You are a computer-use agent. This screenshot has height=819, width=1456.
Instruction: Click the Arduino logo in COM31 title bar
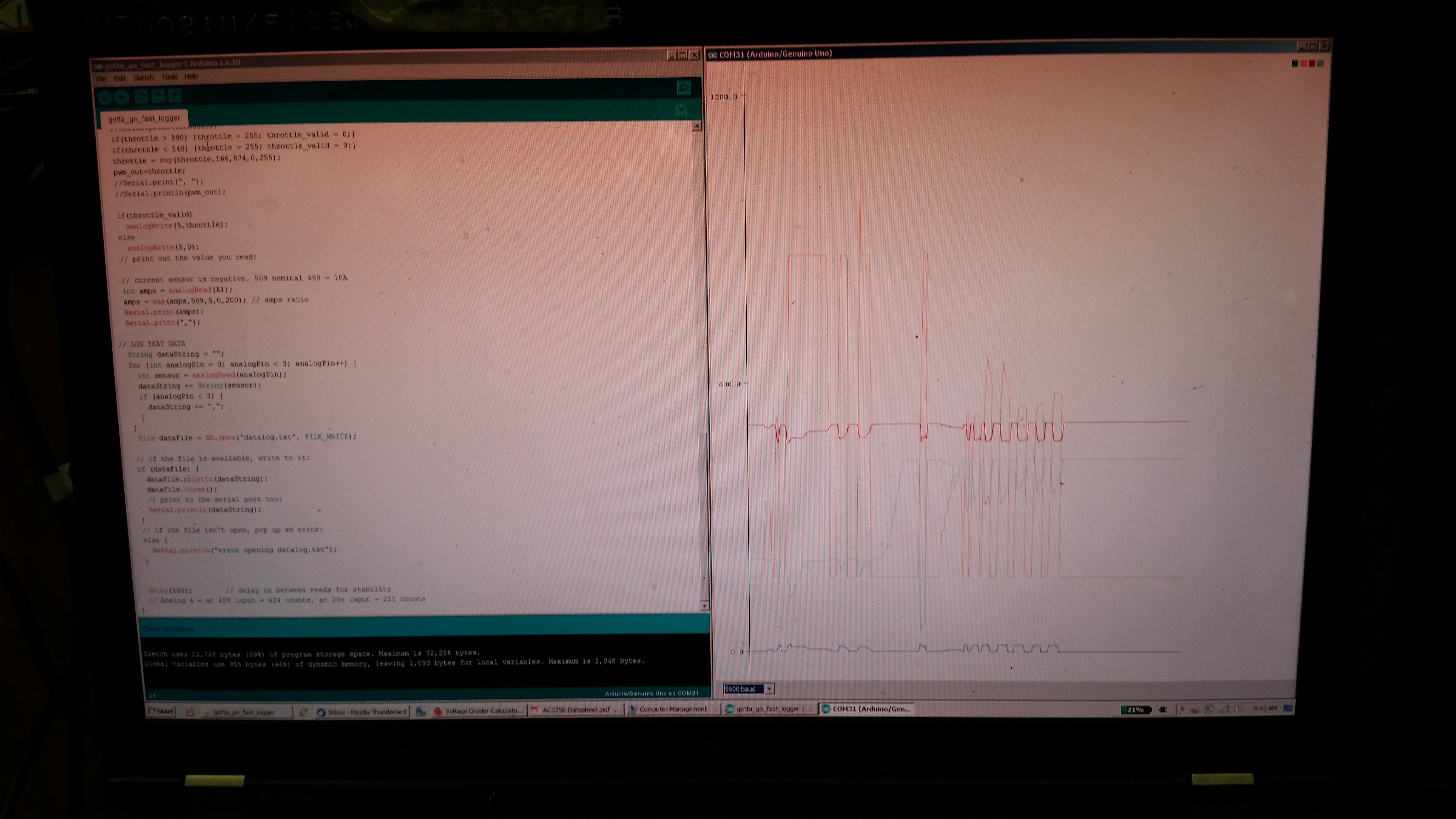[713, 55]
